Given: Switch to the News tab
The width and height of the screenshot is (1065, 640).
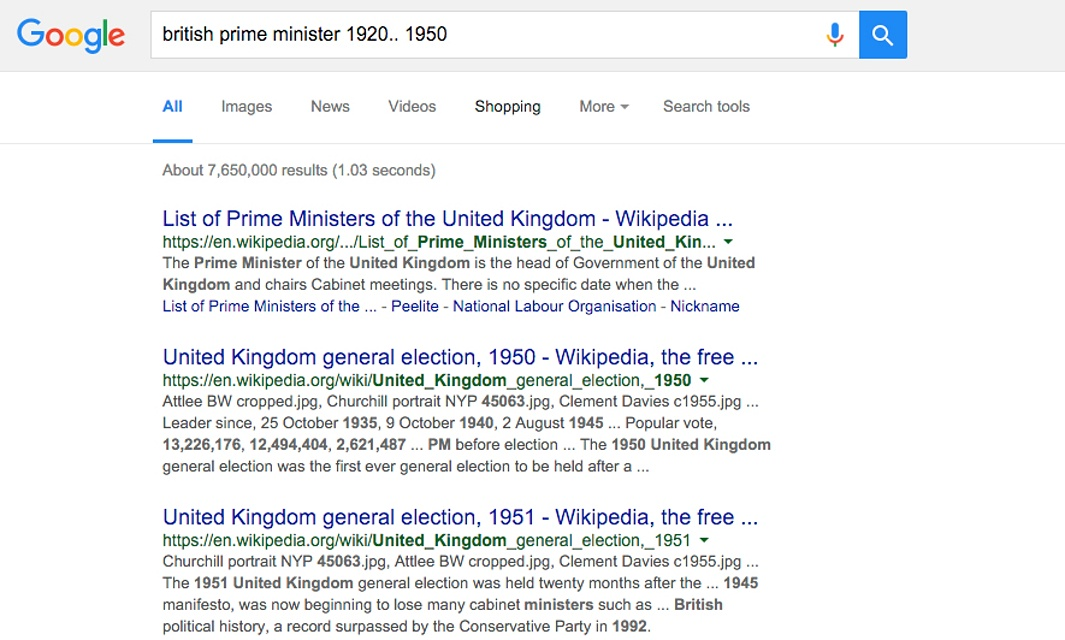Looking at the screenshot, I should click(330, 107).
